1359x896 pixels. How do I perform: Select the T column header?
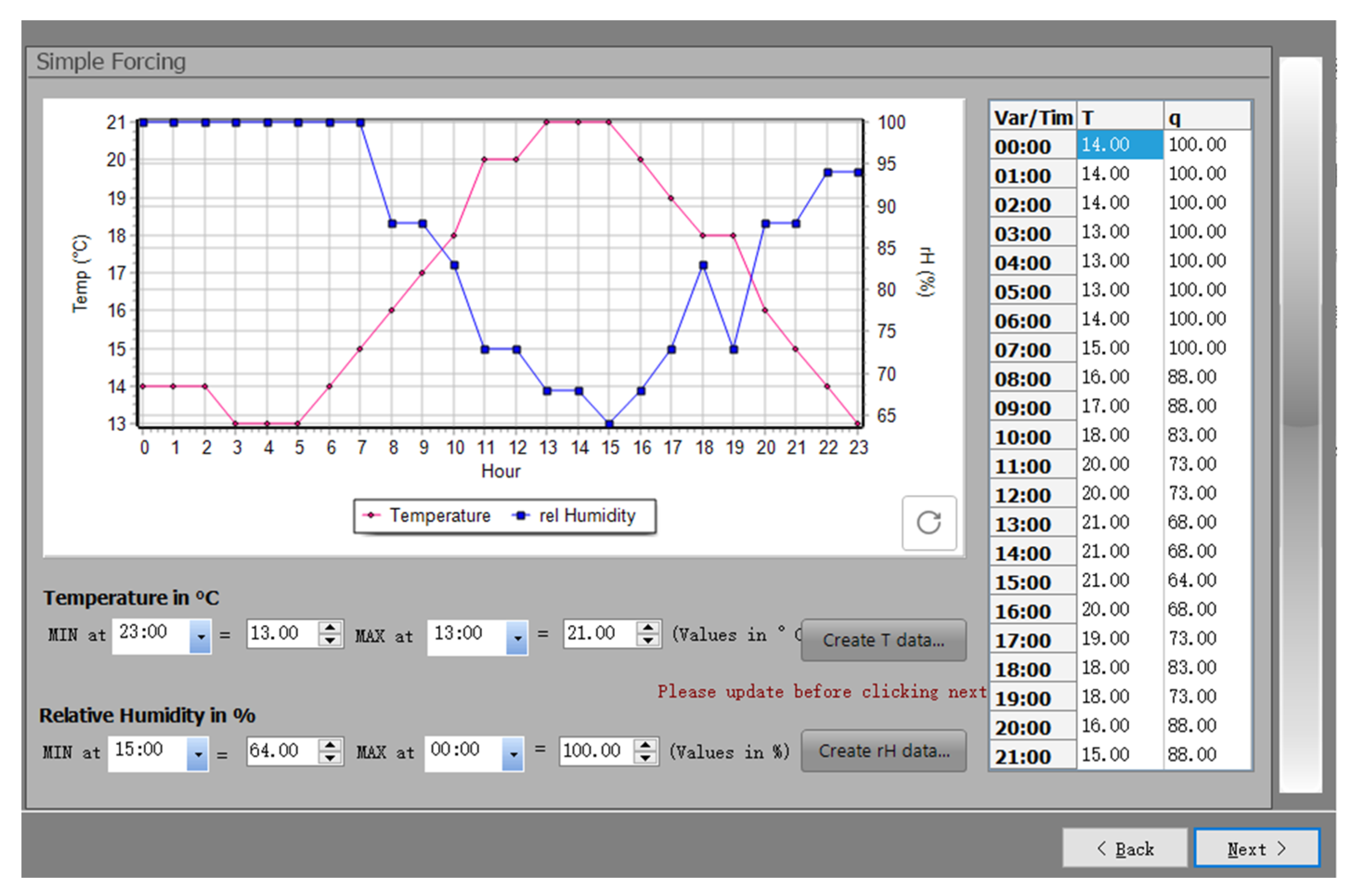coord(1119,117)
